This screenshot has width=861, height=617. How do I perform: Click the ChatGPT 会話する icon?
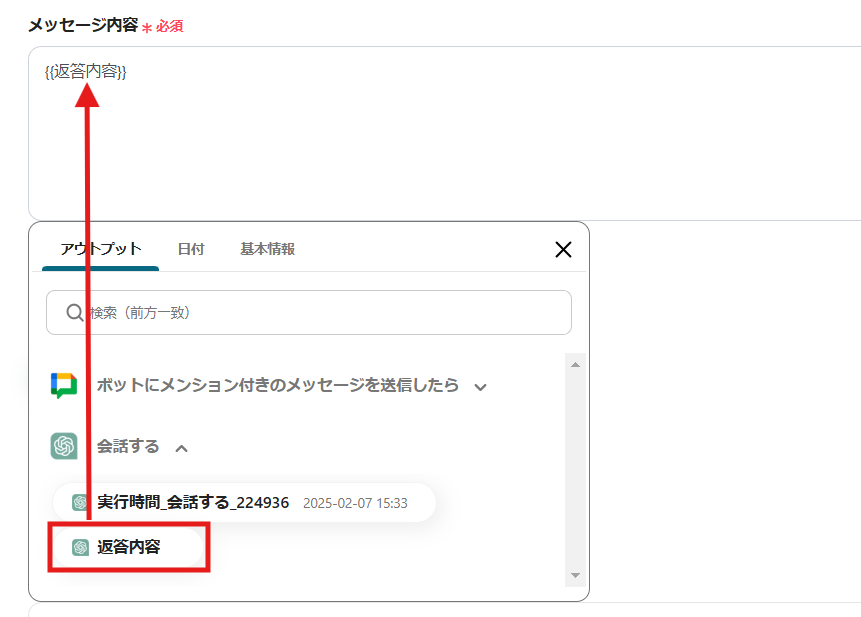[64, 446]
